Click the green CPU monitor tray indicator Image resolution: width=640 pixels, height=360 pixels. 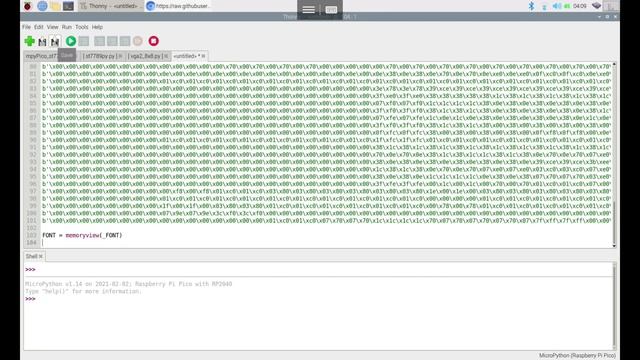coord(567,6)
